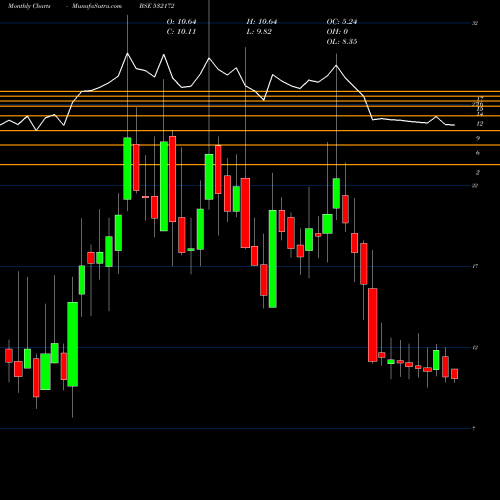The image size is (500, 500).
Task: Click the 'OC: 5.24' reading
Action: point(342,22)
